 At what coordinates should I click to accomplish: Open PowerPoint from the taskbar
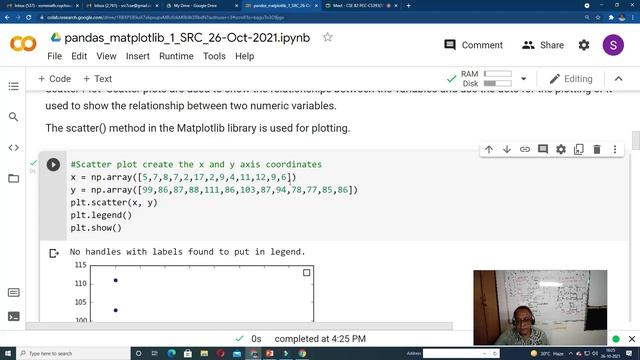pyautogui.click(x=269, y=353)
